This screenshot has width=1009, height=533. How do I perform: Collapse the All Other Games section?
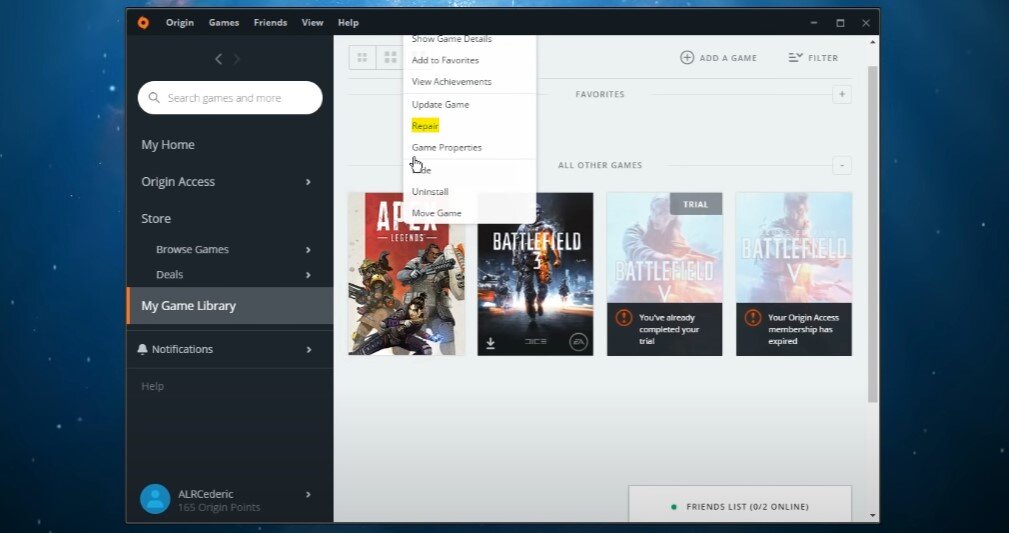click(x=842, y=165)
